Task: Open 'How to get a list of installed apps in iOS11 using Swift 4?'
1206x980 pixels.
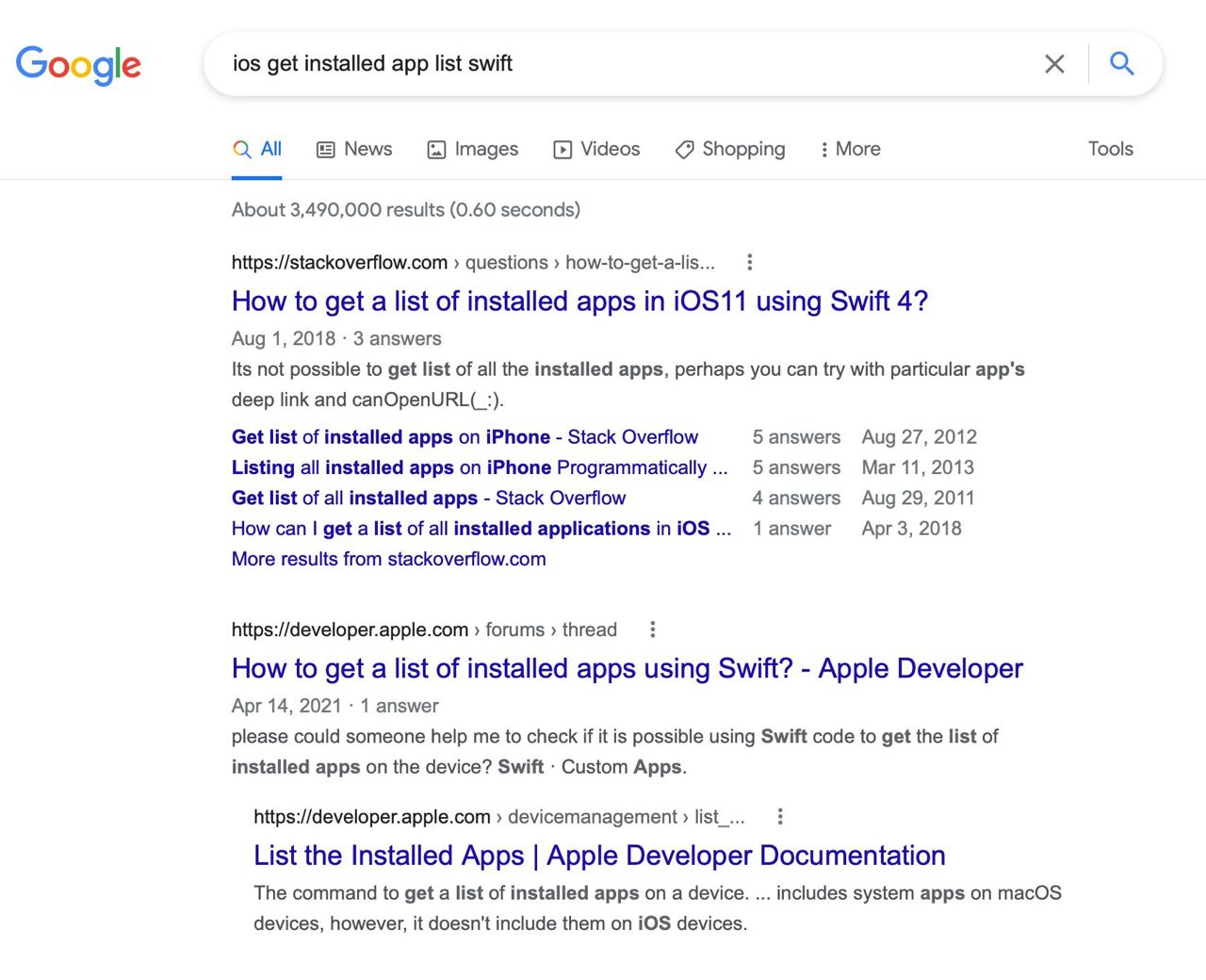Action: click(579, 302)
